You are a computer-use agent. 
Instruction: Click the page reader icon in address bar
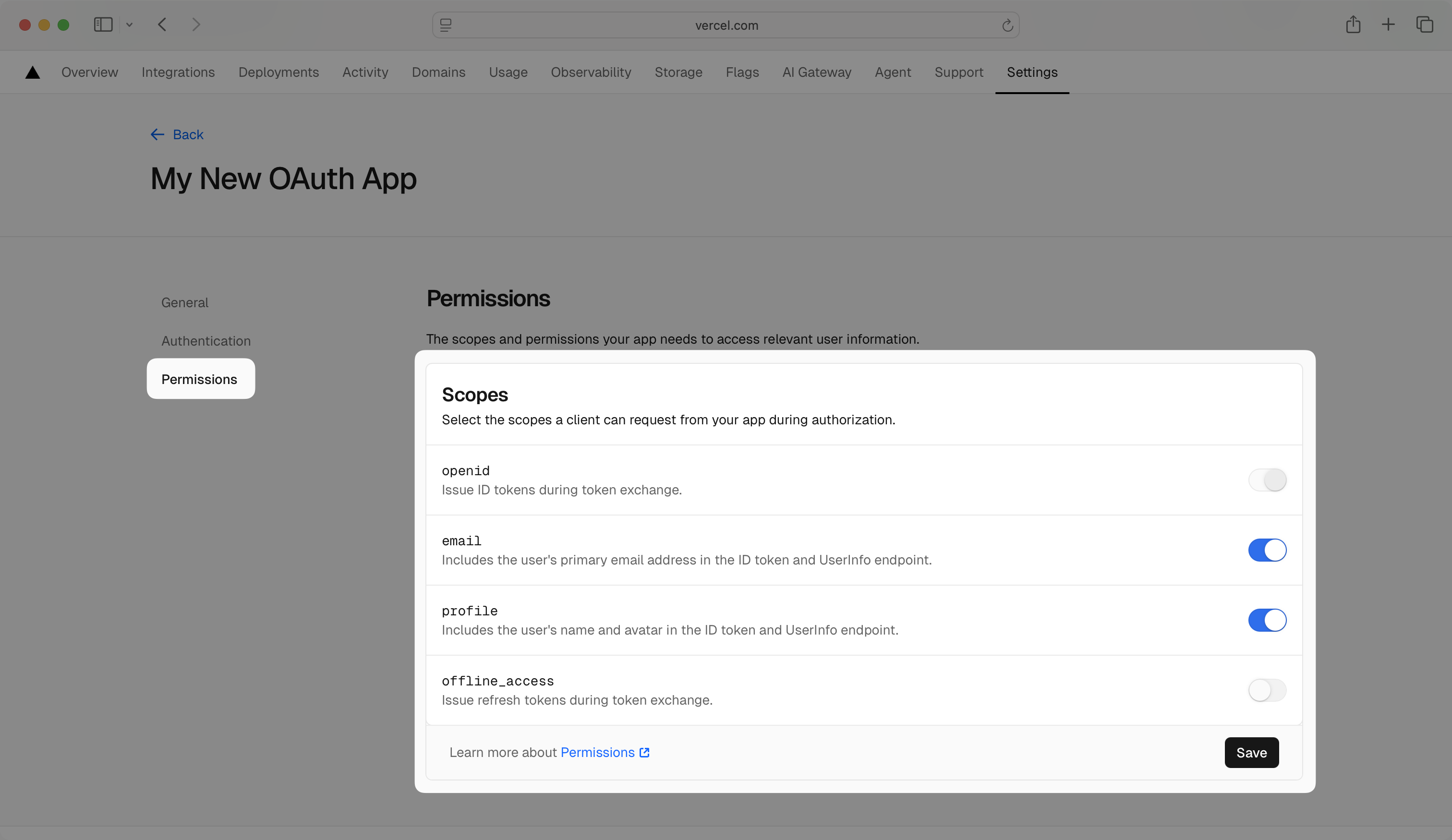446,25
